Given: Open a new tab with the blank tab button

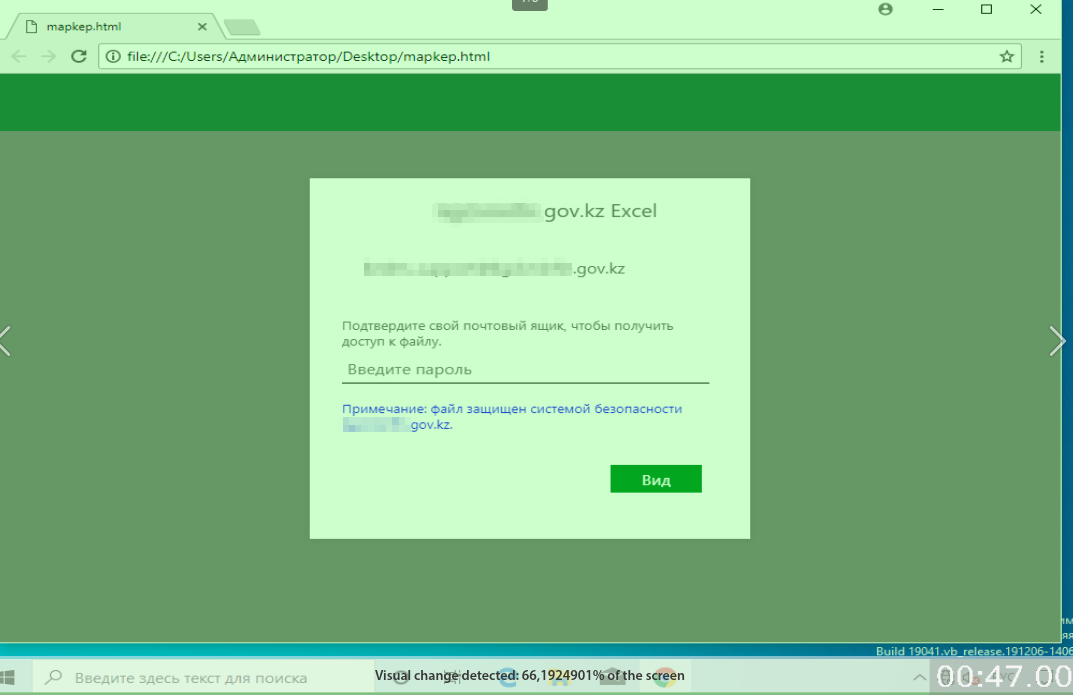Looking at the screenshot, I should [x=242, y=27].
